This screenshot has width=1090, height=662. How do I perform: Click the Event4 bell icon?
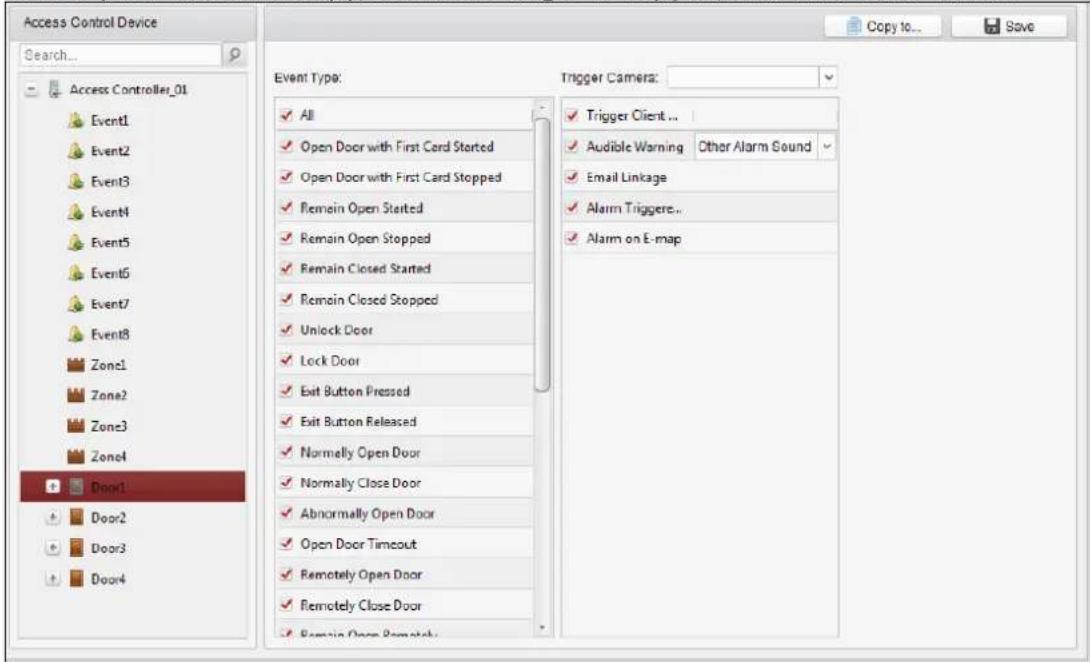76,212
